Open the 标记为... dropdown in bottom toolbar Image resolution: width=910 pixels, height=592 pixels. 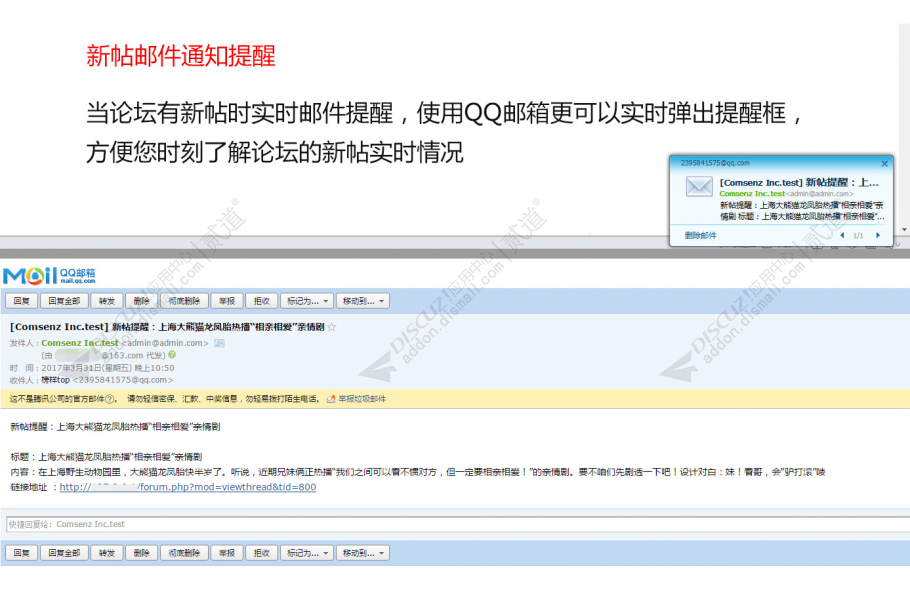click(x=306, y=551)
